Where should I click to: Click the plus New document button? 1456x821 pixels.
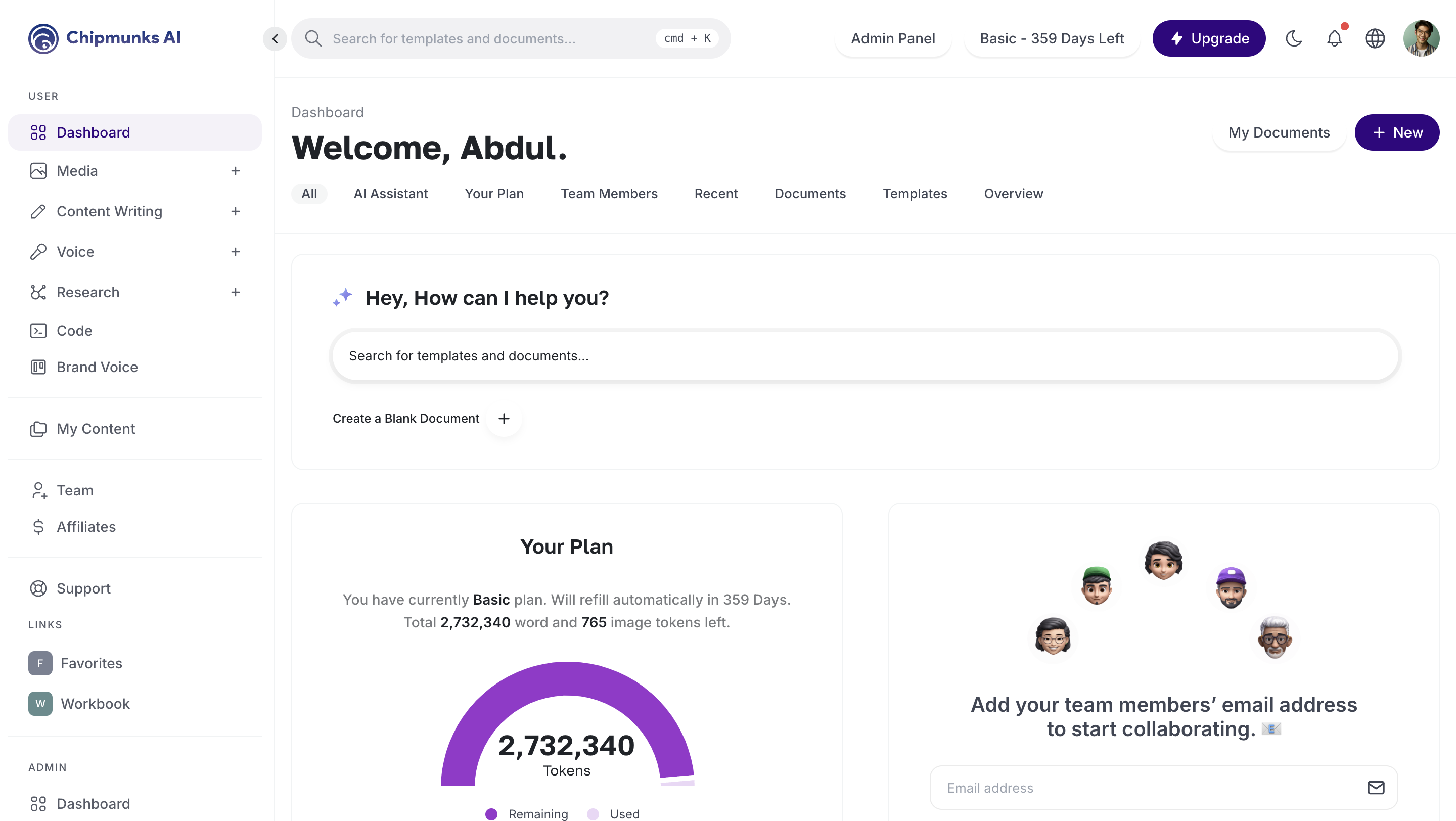(1397, 132)
